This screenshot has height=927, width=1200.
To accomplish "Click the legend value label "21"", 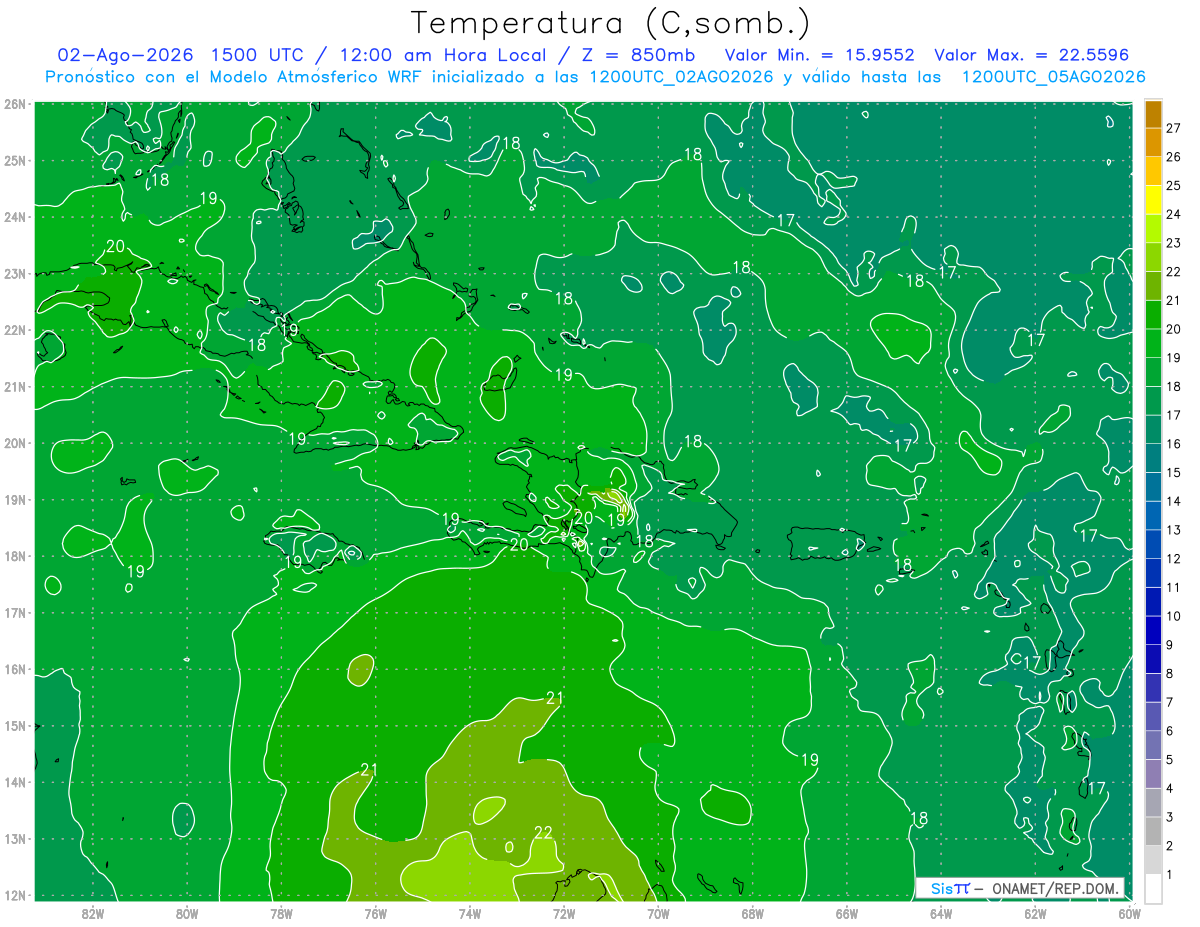I will (1173, 300).
